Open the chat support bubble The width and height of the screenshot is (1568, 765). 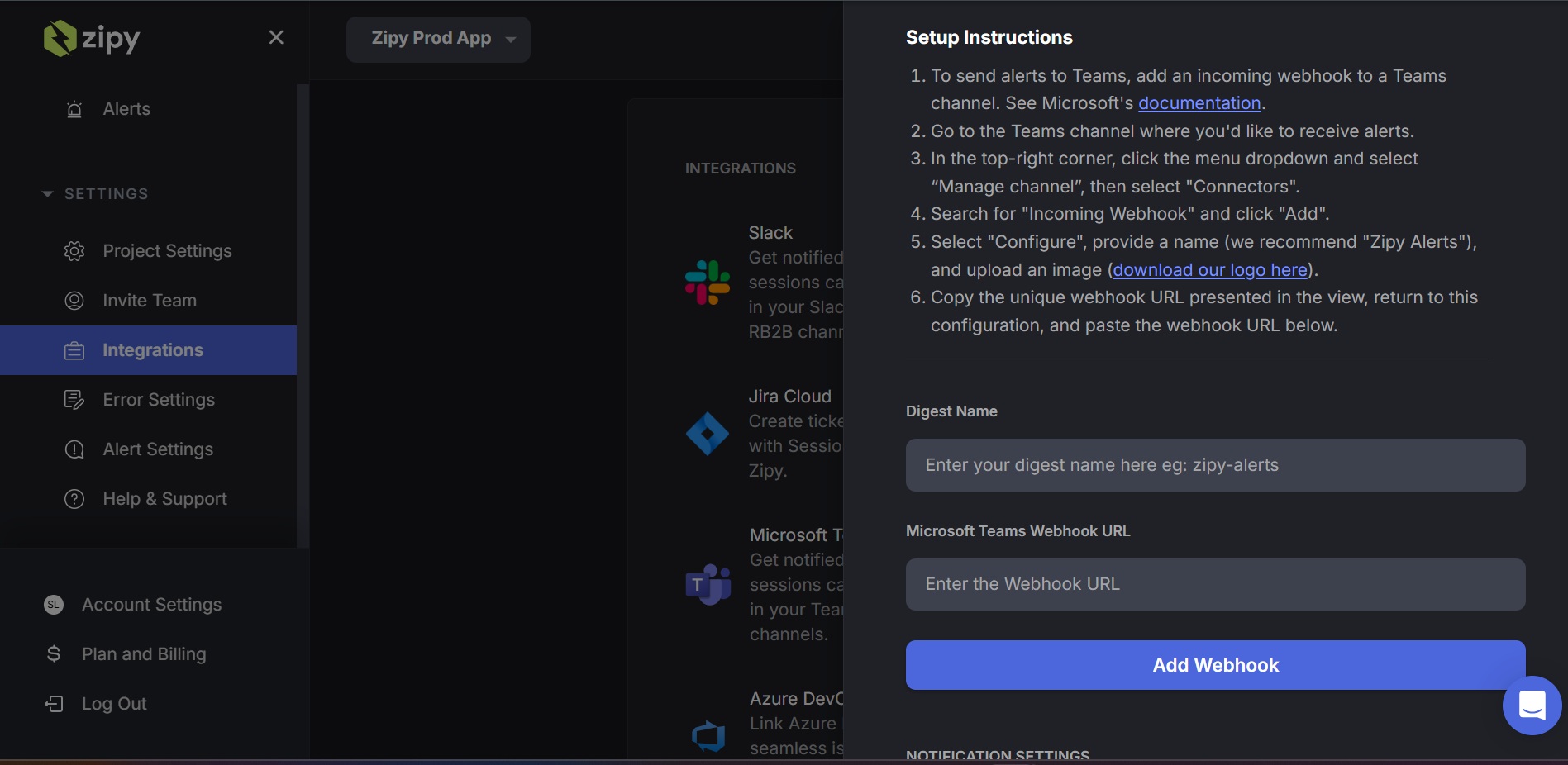tap(1532, 706)
